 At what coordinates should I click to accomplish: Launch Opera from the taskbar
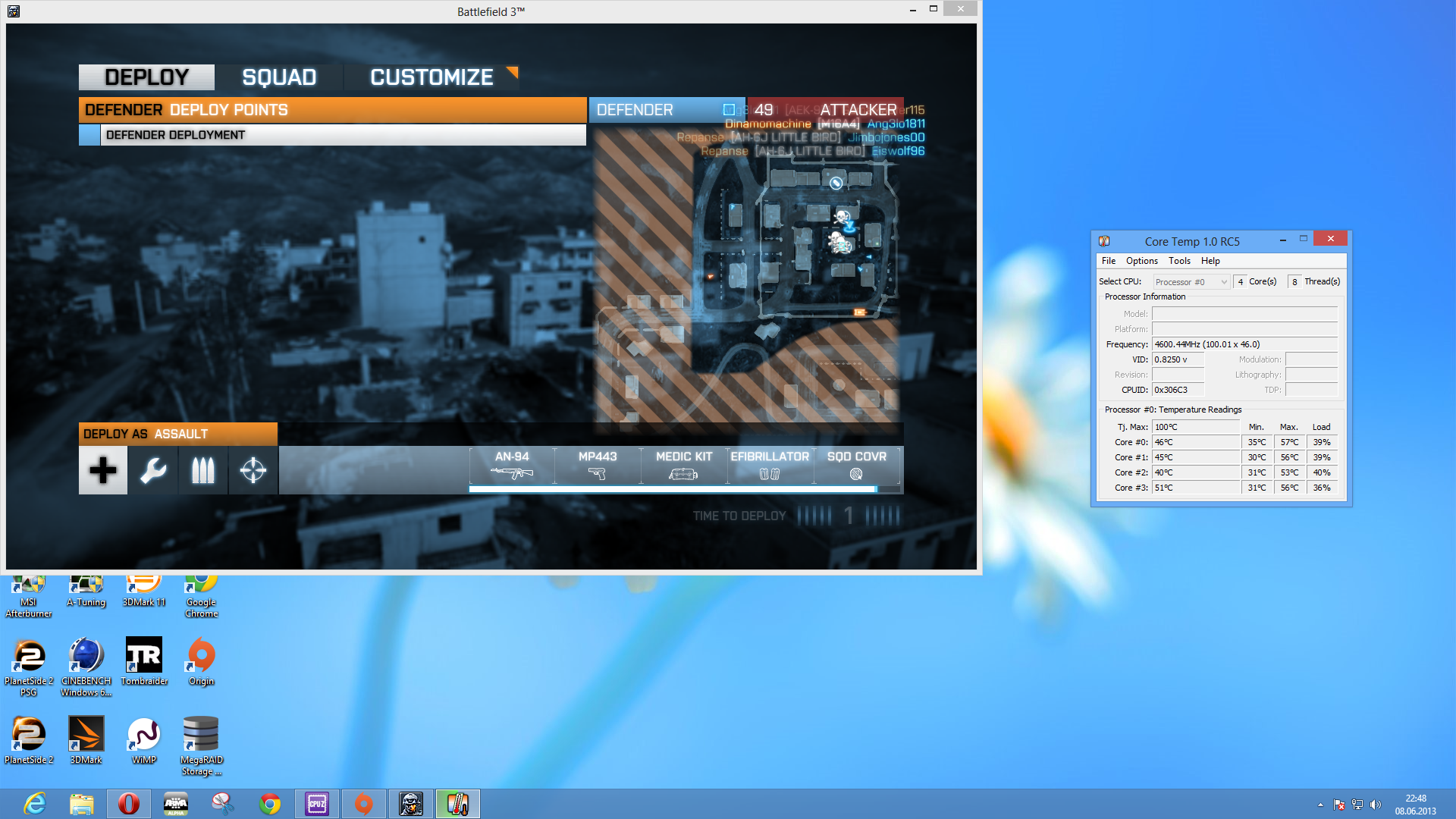(128, 804)
